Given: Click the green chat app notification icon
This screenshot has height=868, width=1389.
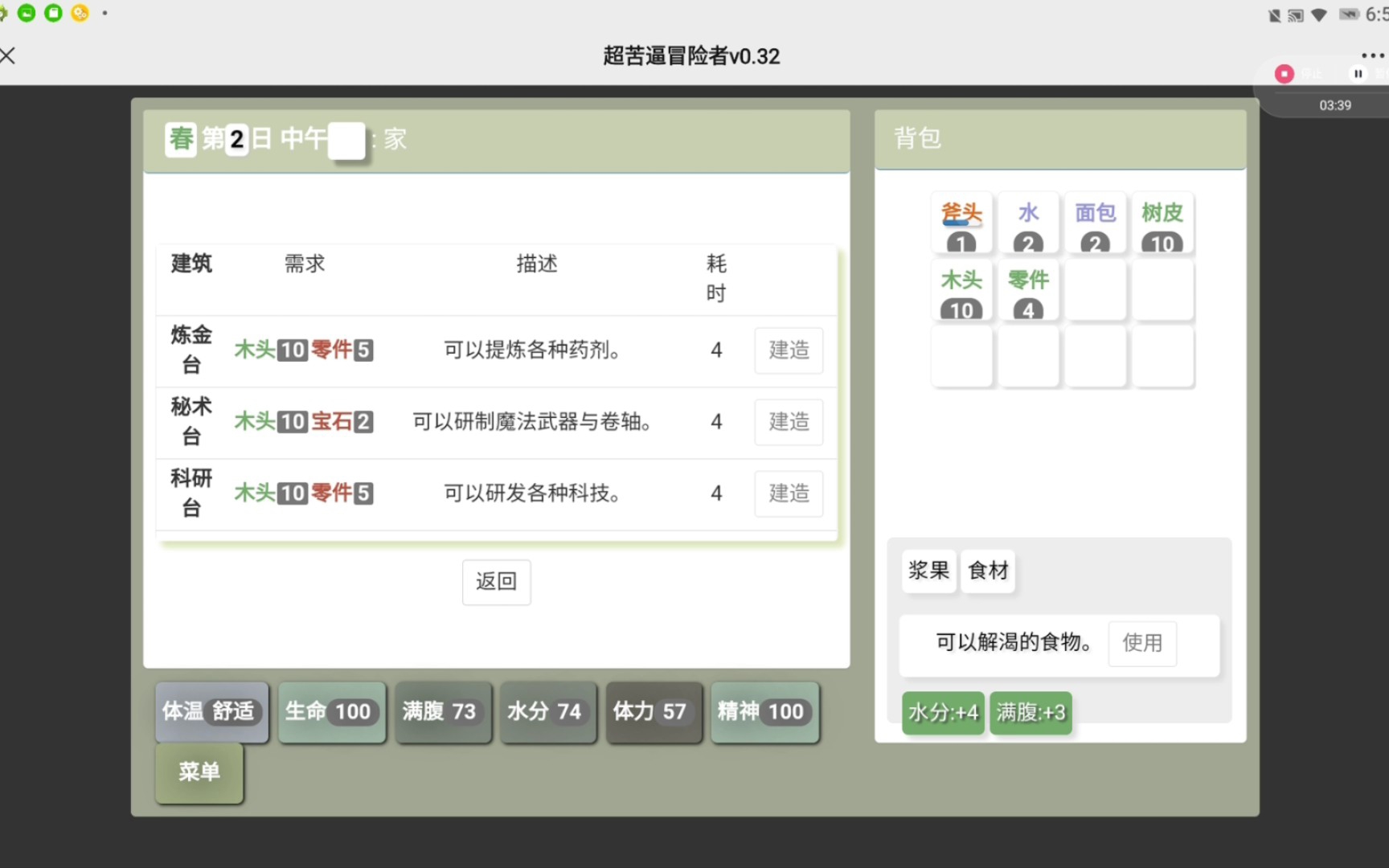Looking at the screenshot, I should click(27, 13).
